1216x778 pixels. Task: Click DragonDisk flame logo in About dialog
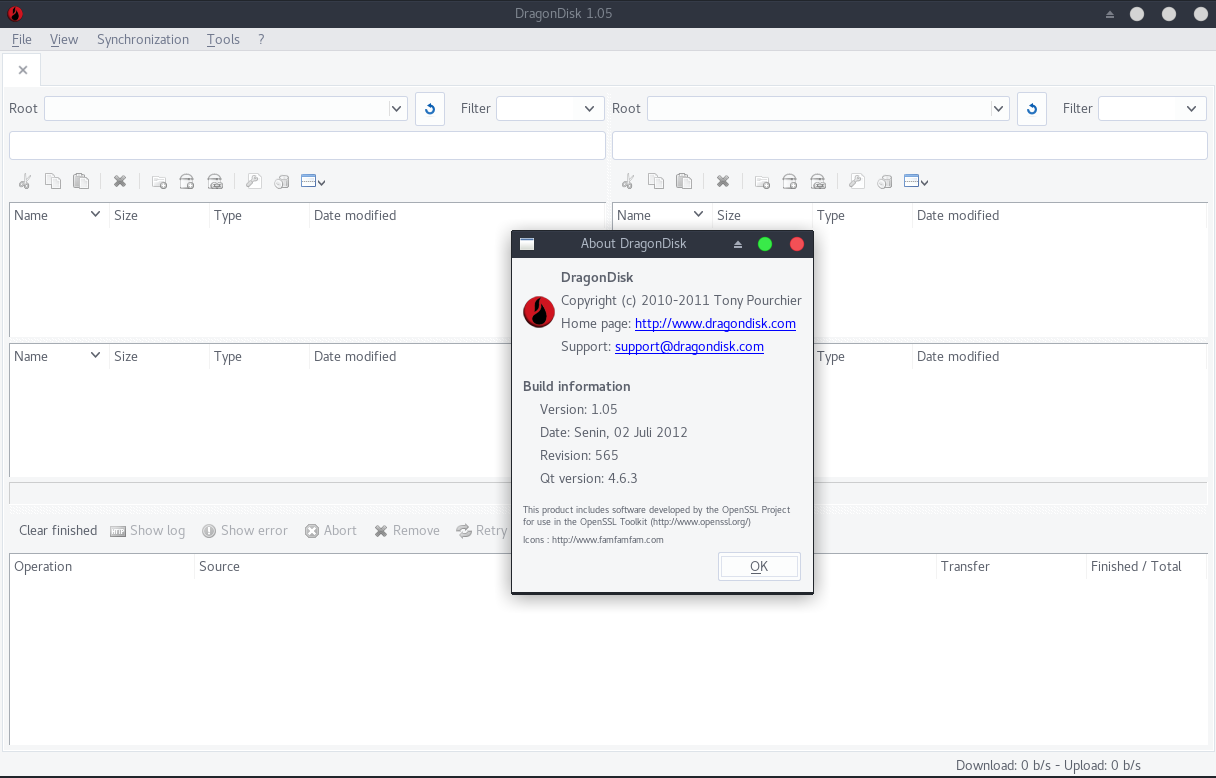(539, 312)
